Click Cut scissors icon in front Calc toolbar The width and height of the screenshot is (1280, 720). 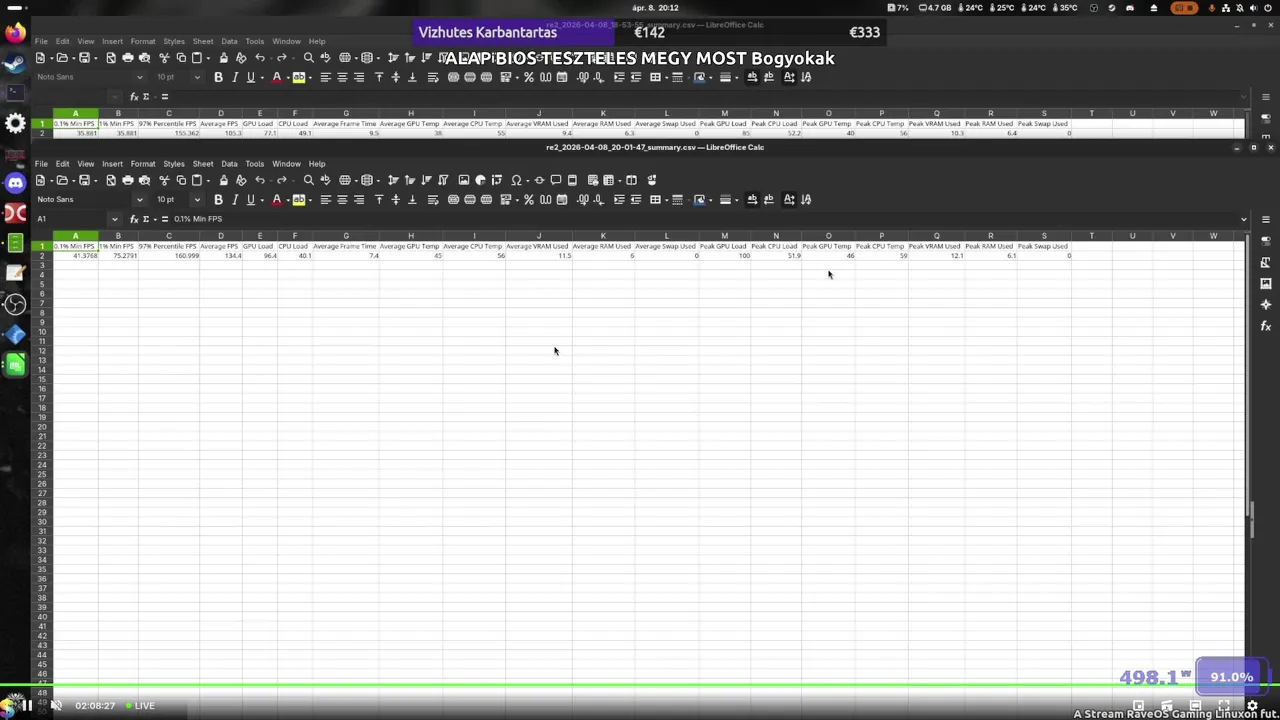(x=164, y=180)
